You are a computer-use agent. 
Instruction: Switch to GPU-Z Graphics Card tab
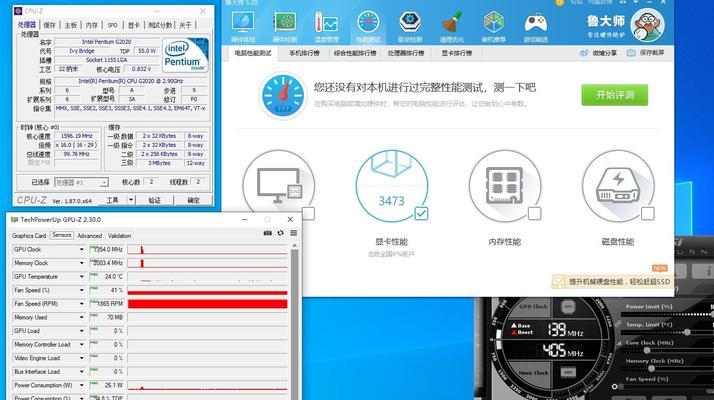pos(29,236)
